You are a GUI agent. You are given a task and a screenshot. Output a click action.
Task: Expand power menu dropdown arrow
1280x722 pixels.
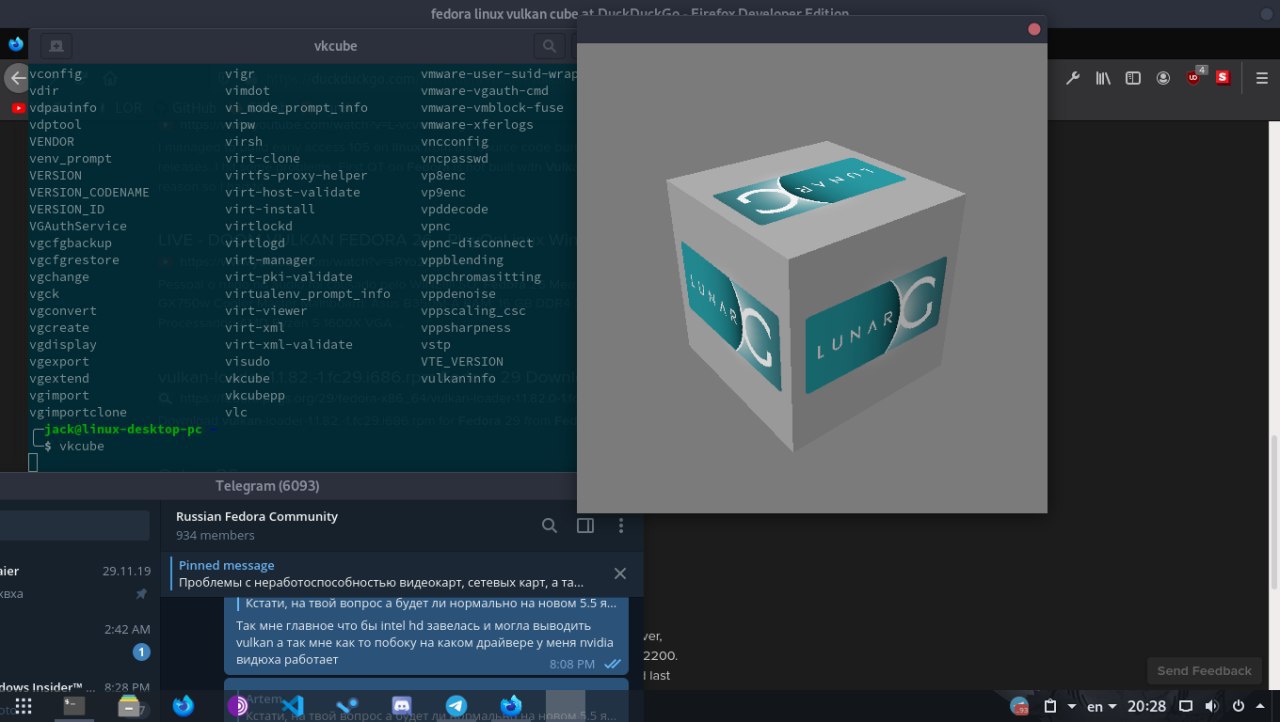coord(1260,707)
